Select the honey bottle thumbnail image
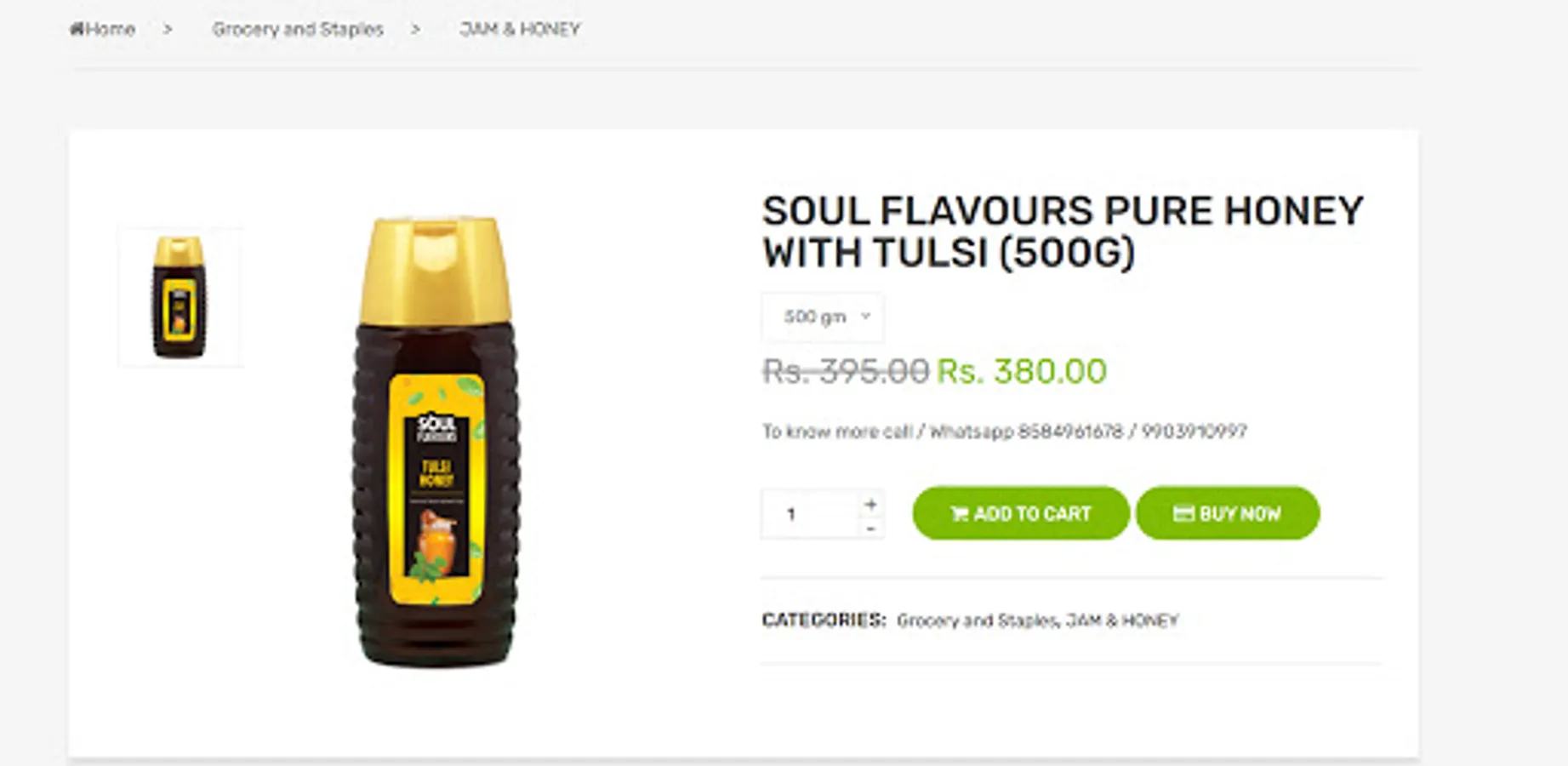This screenshot has height=766, width=1568. (x=180, y=297)
